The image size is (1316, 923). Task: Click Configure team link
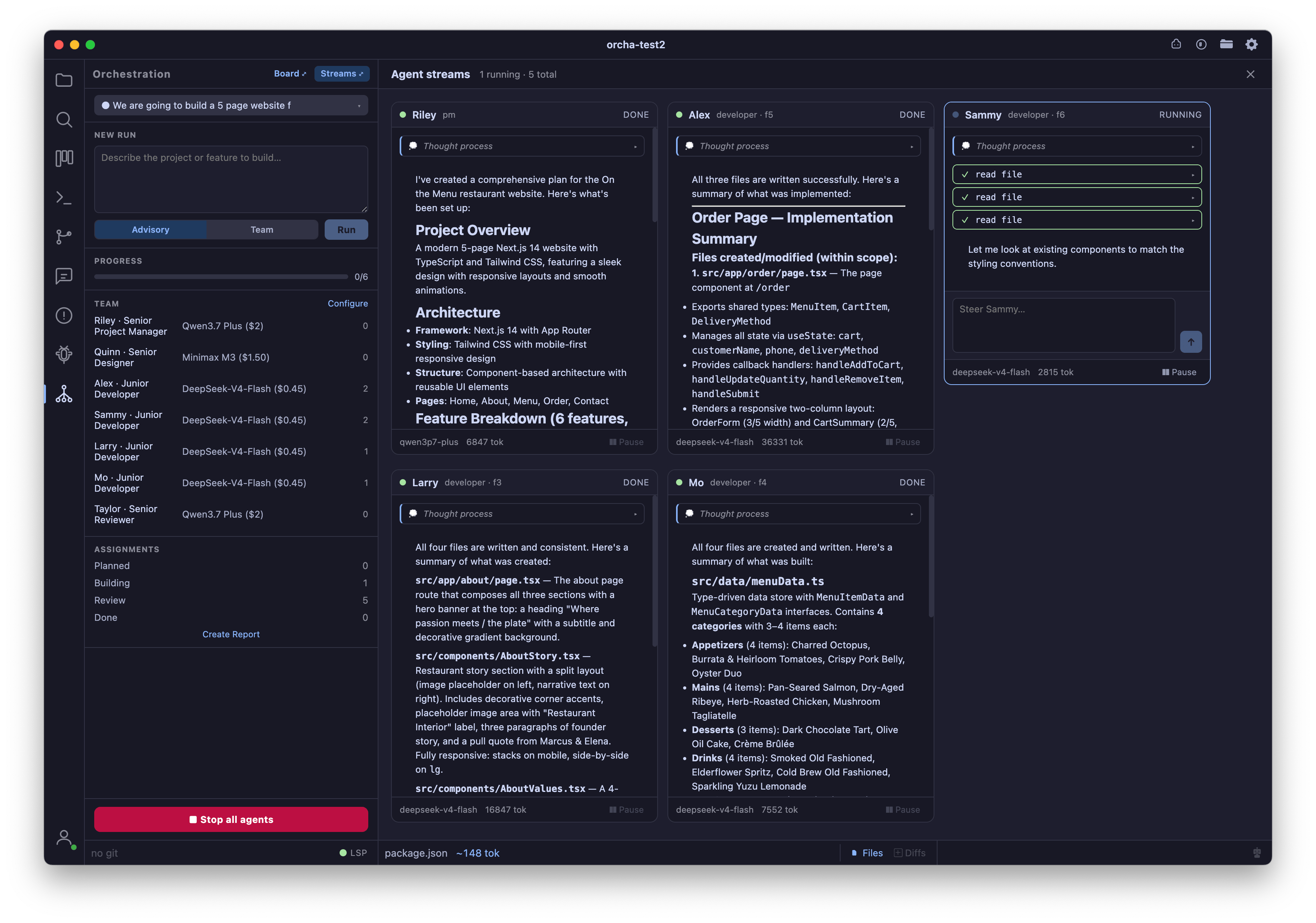(x=347, y=303)
